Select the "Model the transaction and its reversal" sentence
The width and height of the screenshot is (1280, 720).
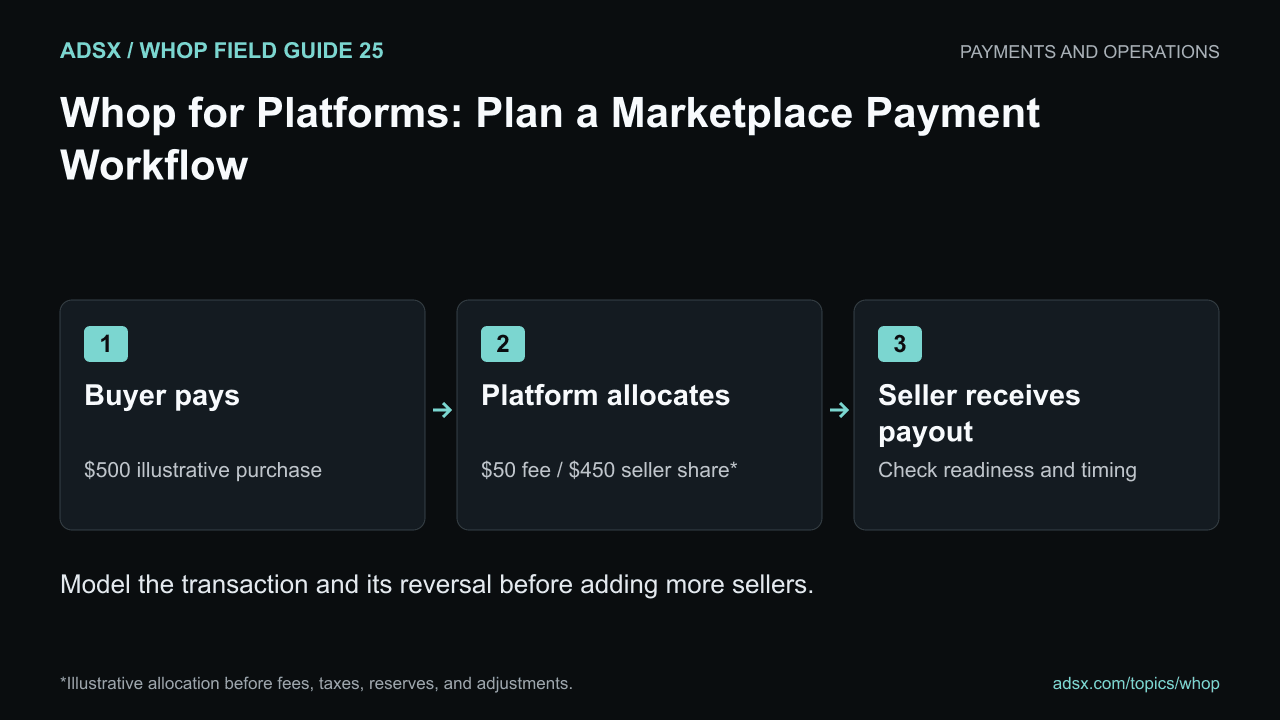437,584
